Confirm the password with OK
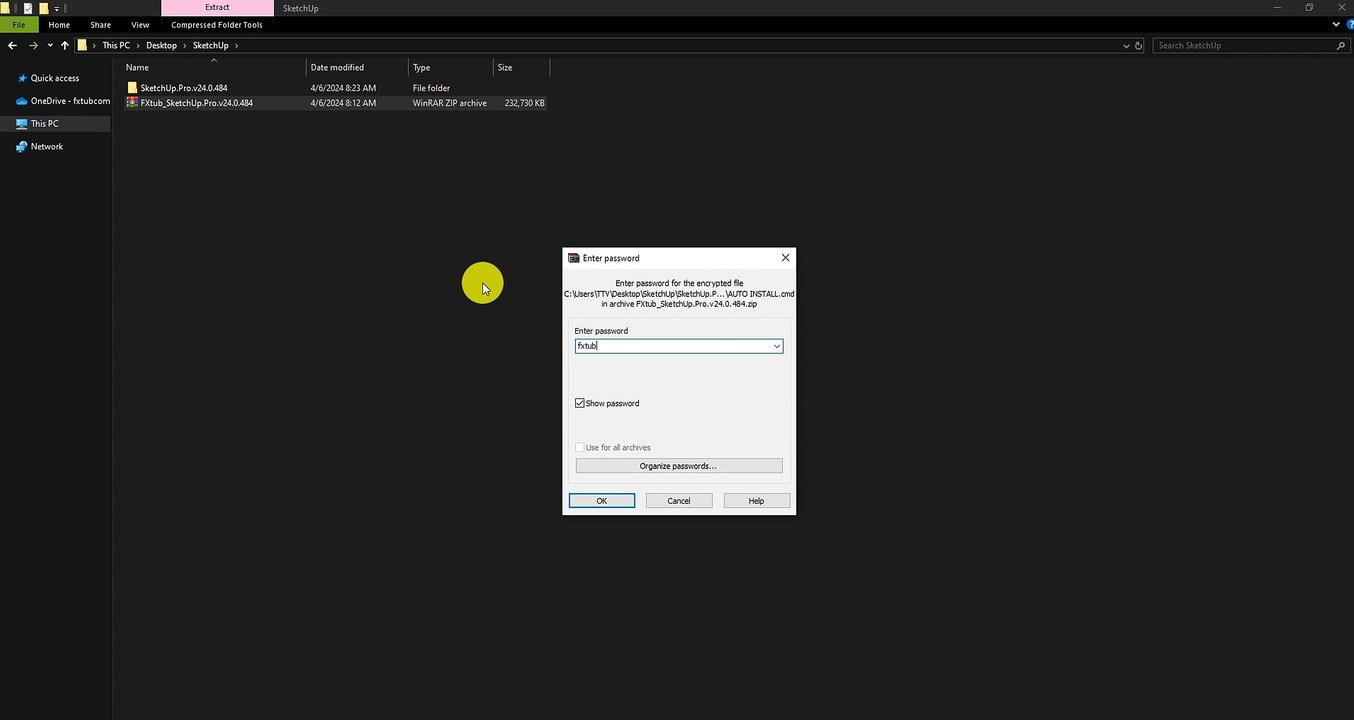The image size is (1354, 720). click(602, 500)
